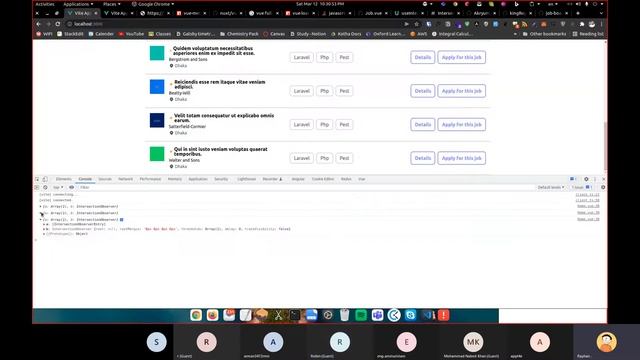Click the Php tag on Satterfield-Cormier row
The width and height of the screenshot is (640, 360).
(x=324, y=124)
